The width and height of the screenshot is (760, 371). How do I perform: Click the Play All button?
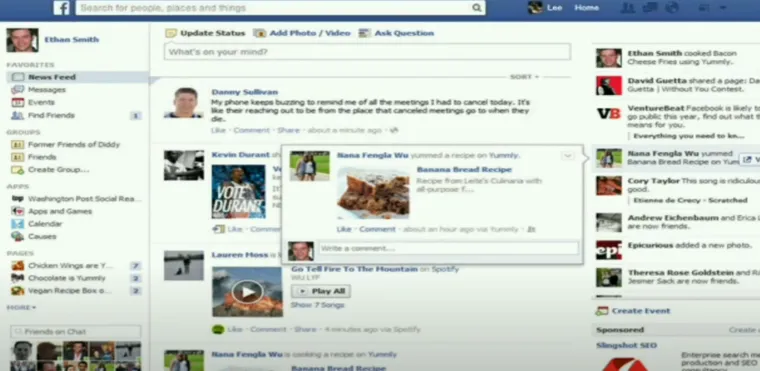(320, 291)
